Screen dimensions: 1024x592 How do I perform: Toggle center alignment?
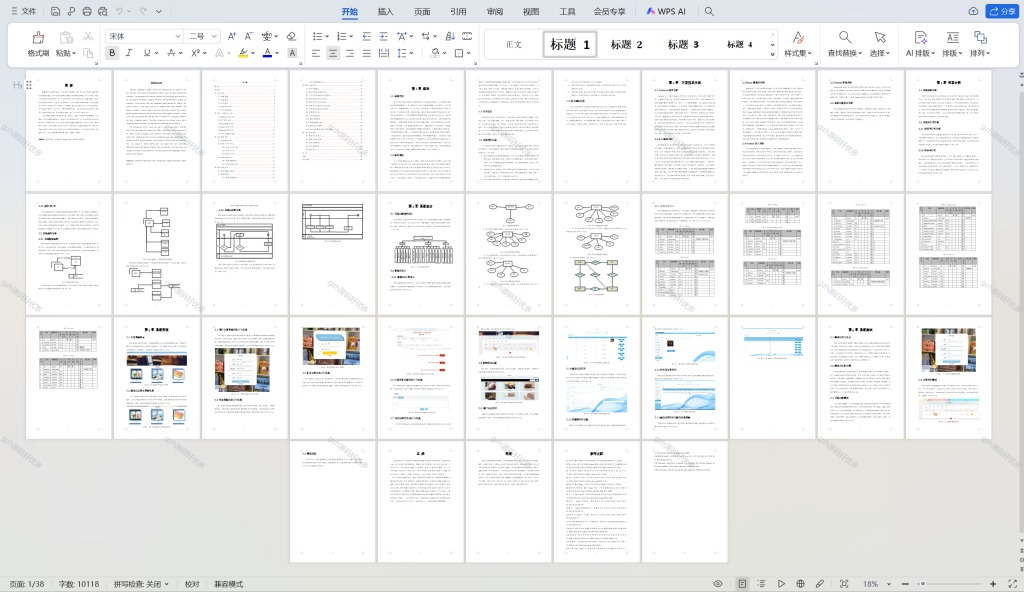point(333,53)
